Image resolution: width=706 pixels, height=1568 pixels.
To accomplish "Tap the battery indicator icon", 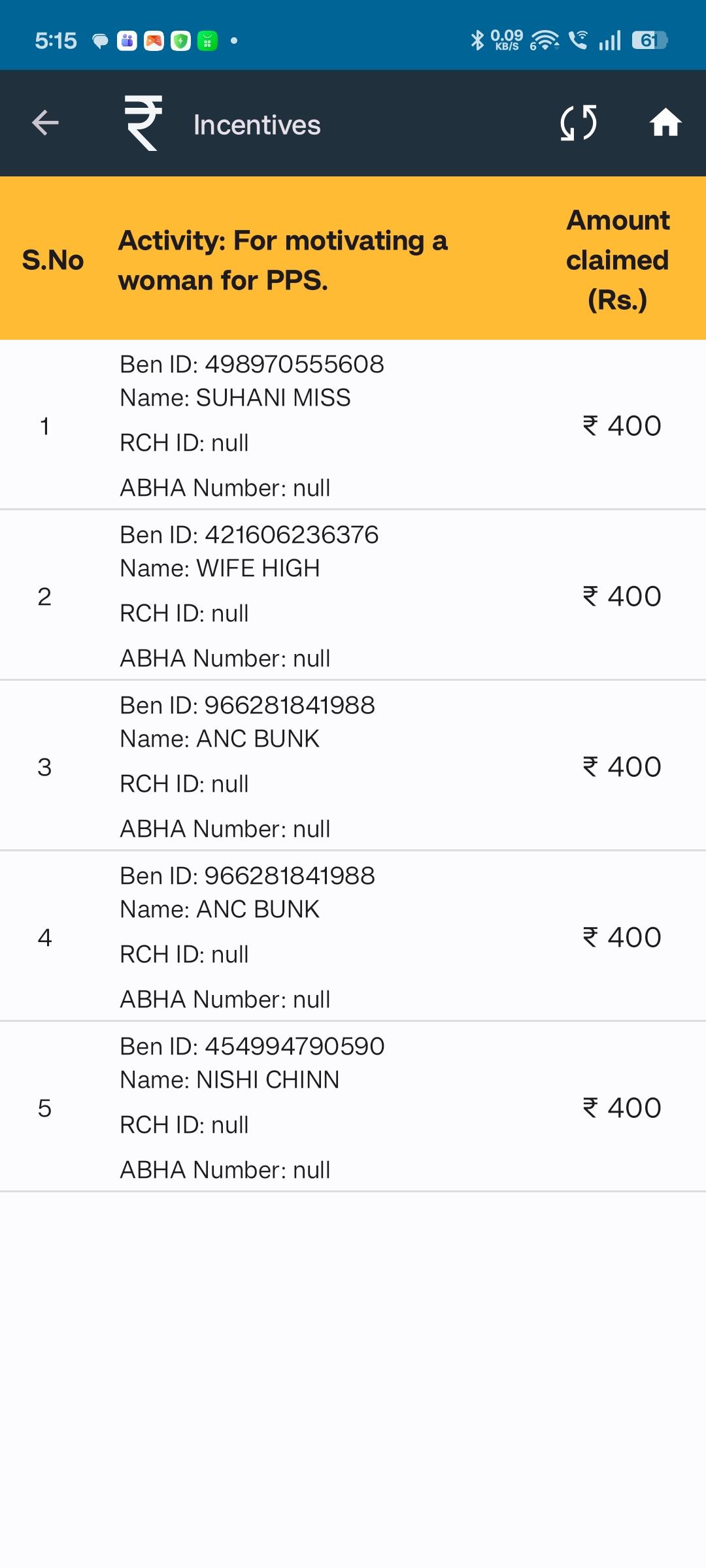I will coord(650,41).
